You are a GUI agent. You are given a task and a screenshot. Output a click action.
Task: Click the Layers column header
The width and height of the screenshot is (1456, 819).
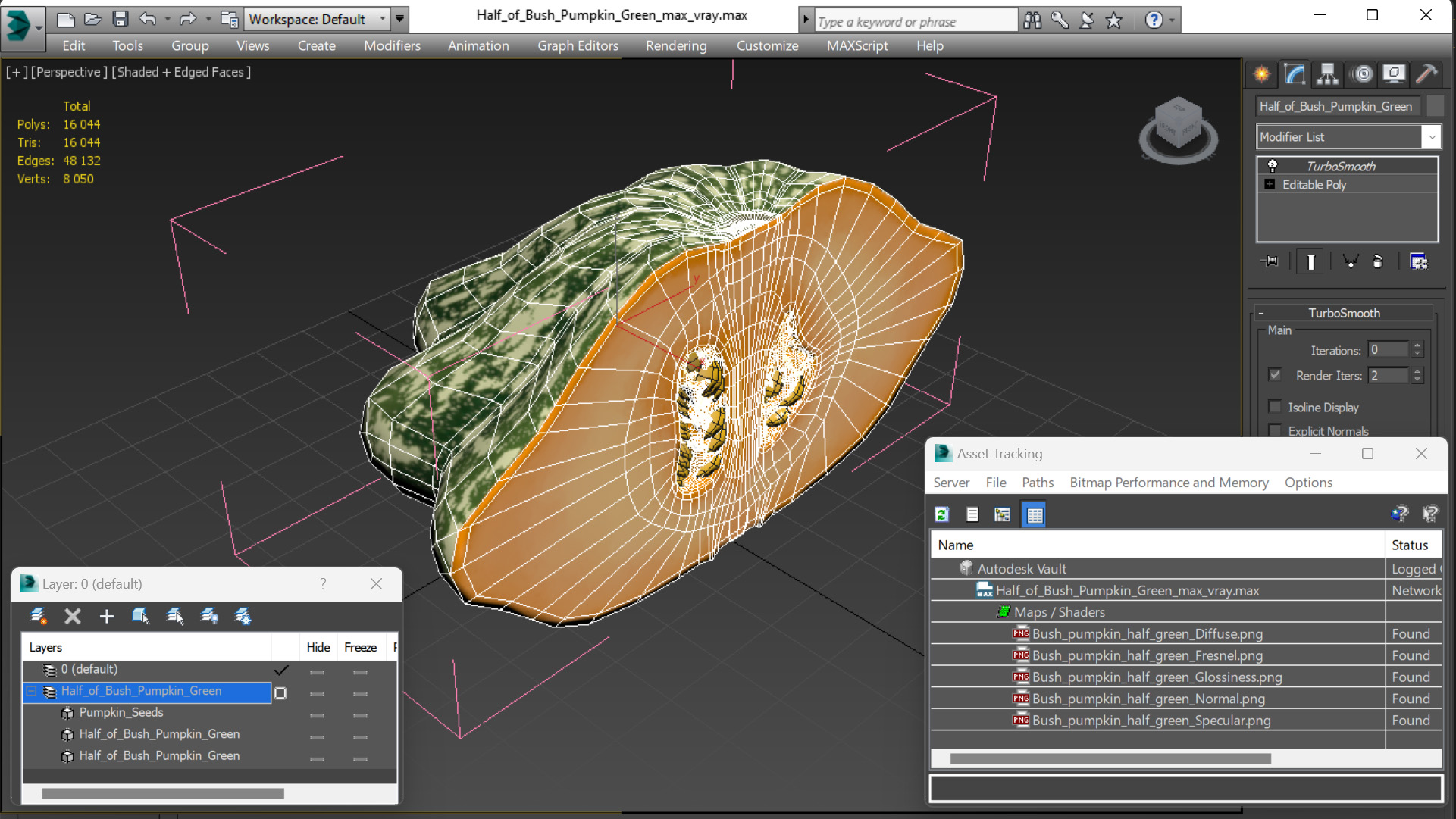[147, 647]
